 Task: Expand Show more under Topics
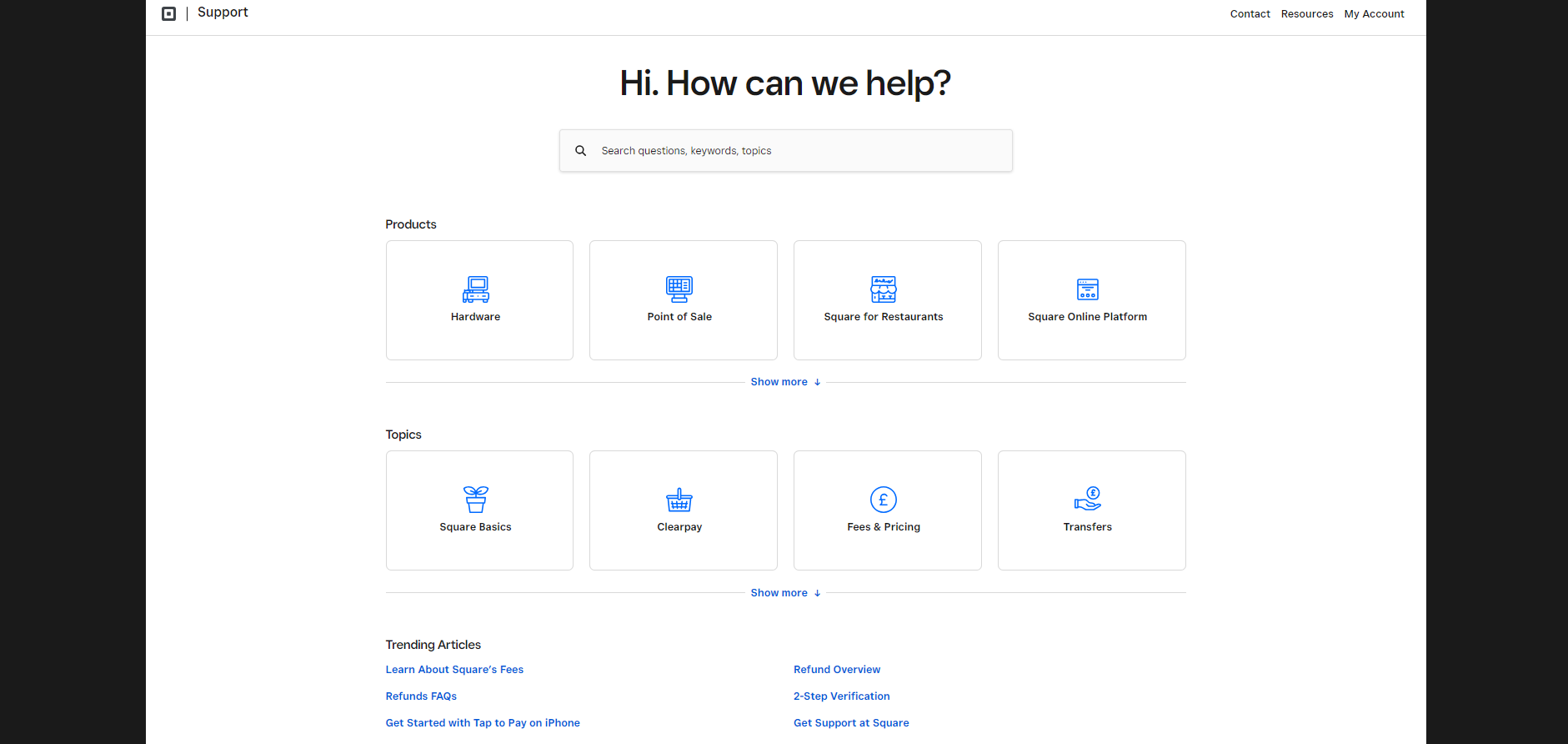[785, 593]
